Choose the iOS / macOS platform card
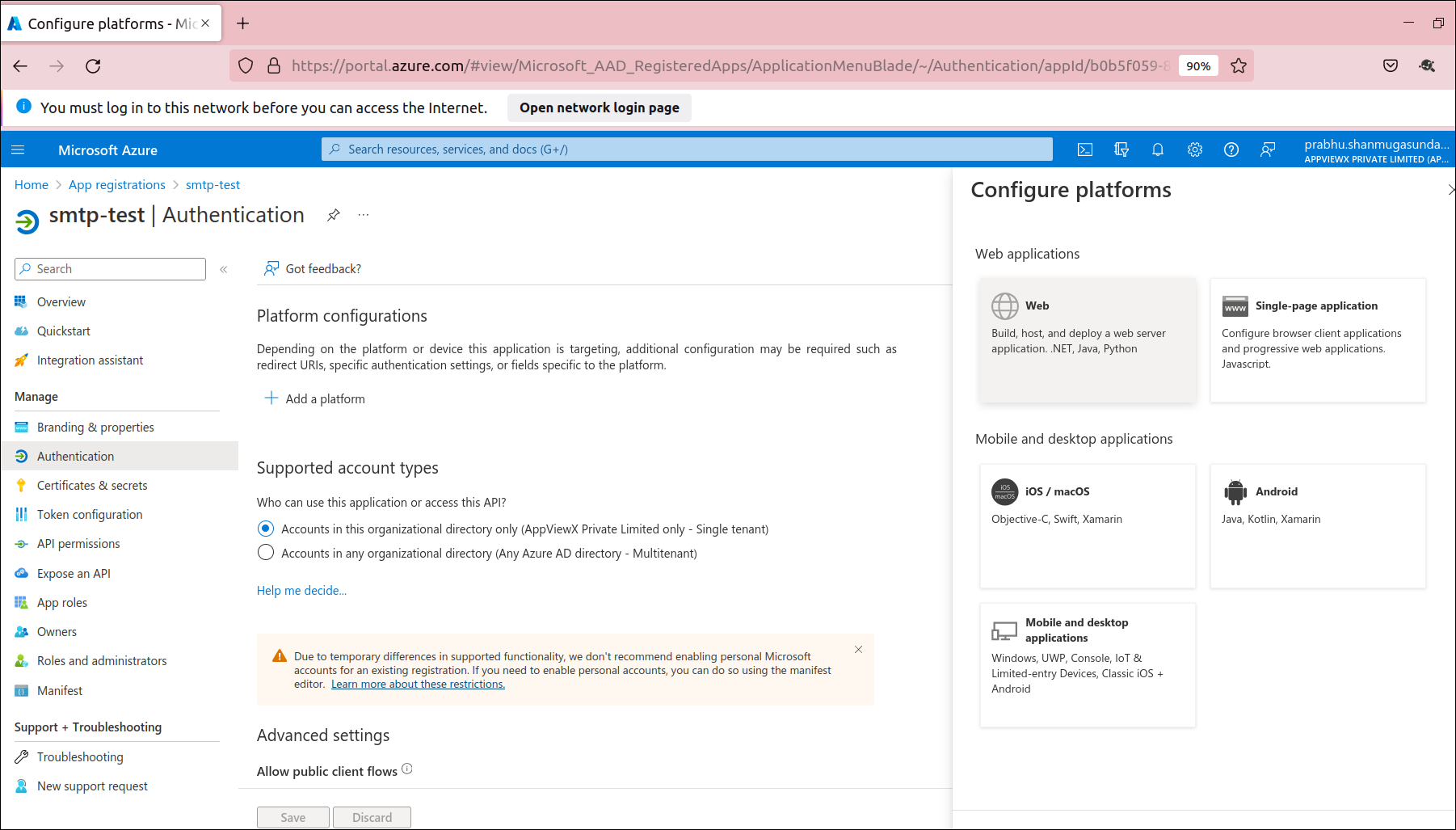This screenshot has height=830, width=1456. tap(1088, 526)
